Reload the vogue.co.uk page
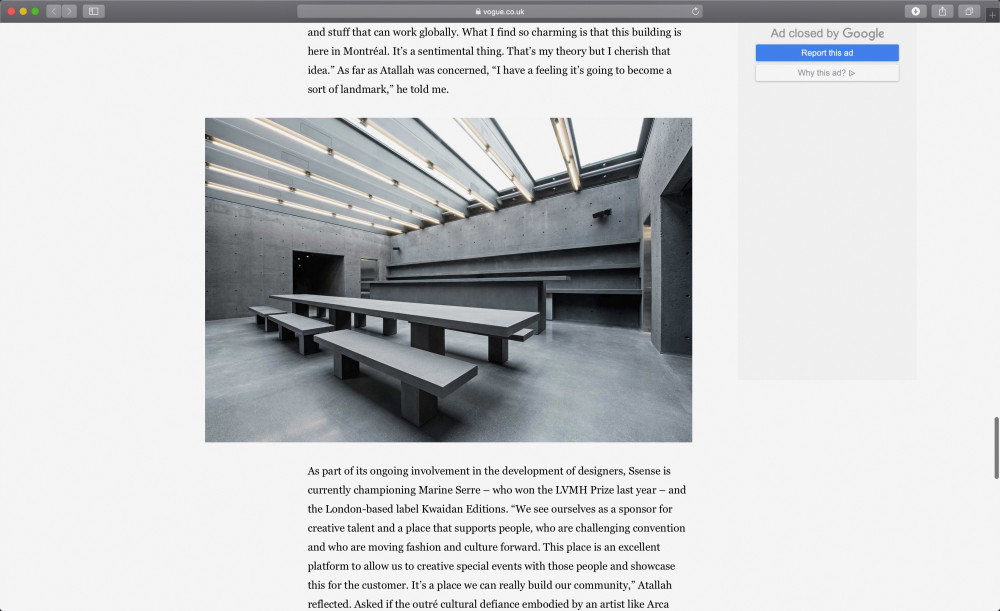The width and height of the screenshot is (1000, 611). tap(695, 11)
